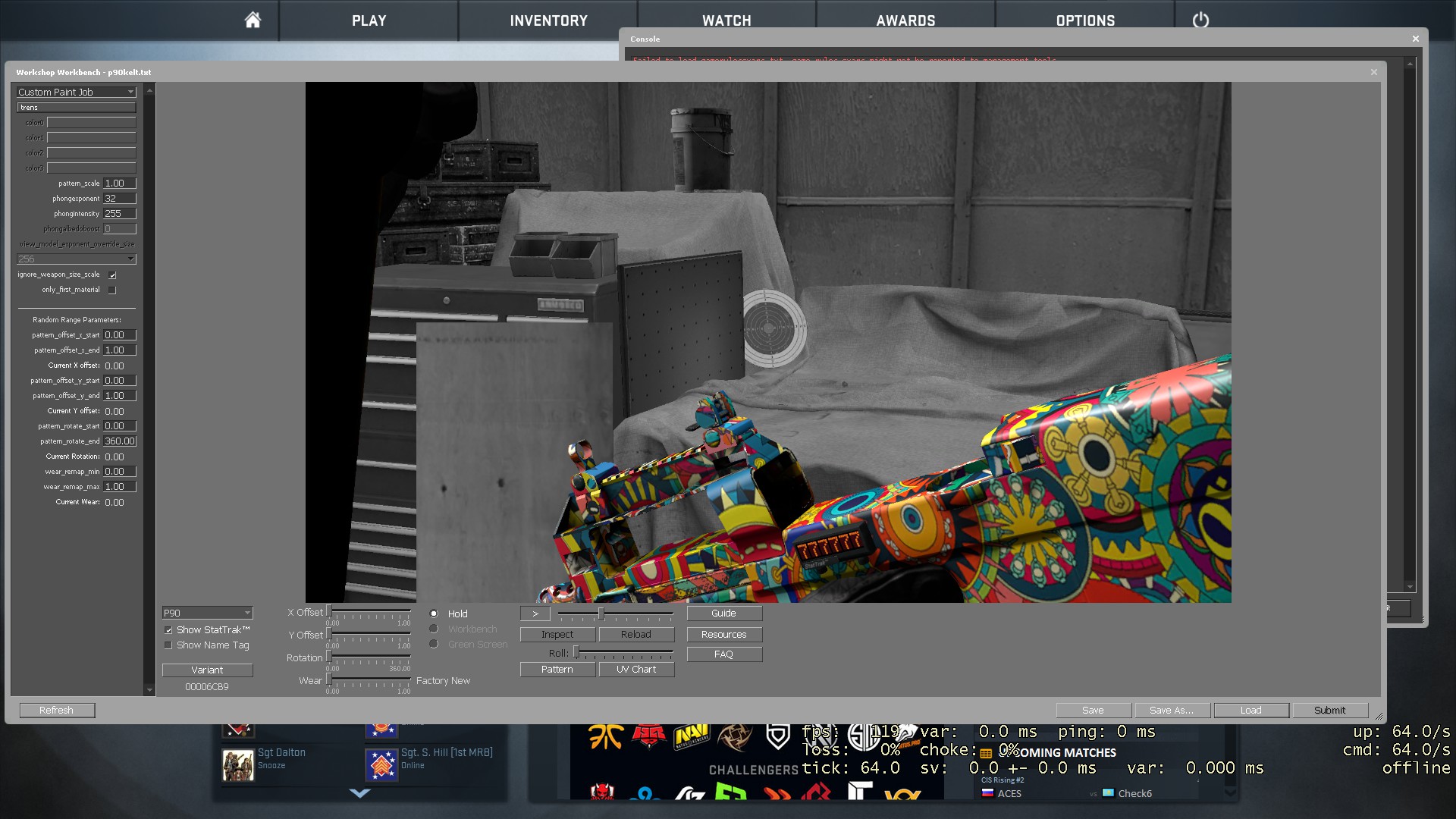This screenshot has width=1456, height=819.
Task: Select the Green Screen radio option
Action: coord(434,644)
